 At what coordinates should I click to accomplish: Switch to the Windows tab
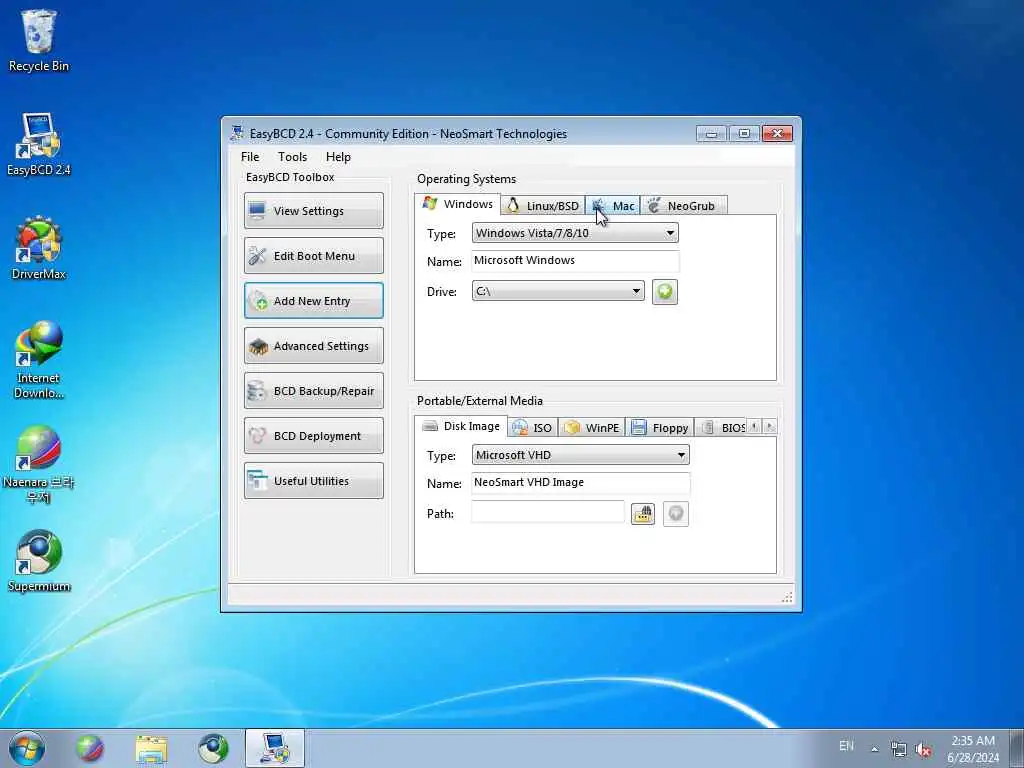(x=457, y=204)
